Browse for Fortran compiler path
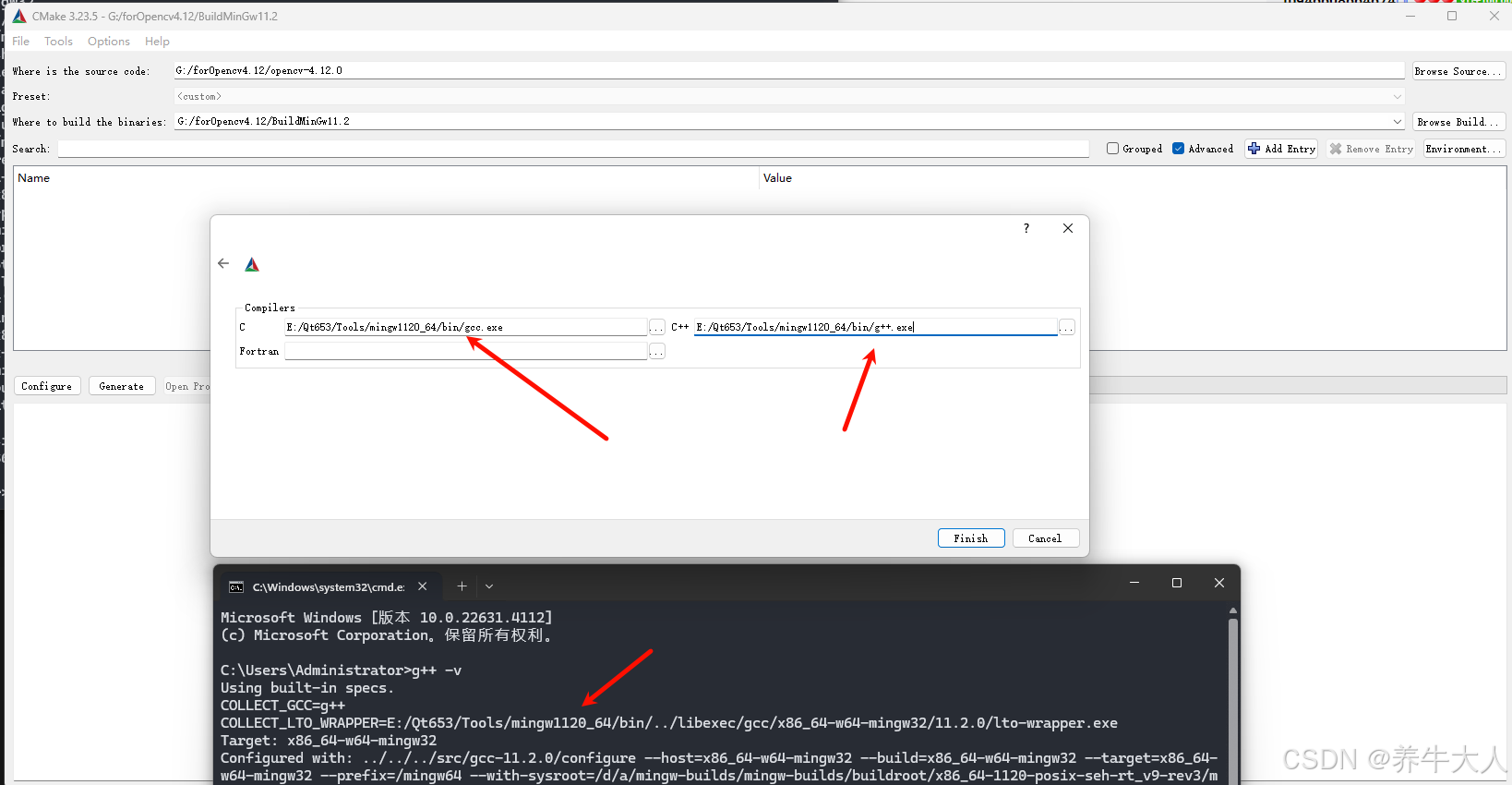The image size is (1512, 785). click(657, 352)
